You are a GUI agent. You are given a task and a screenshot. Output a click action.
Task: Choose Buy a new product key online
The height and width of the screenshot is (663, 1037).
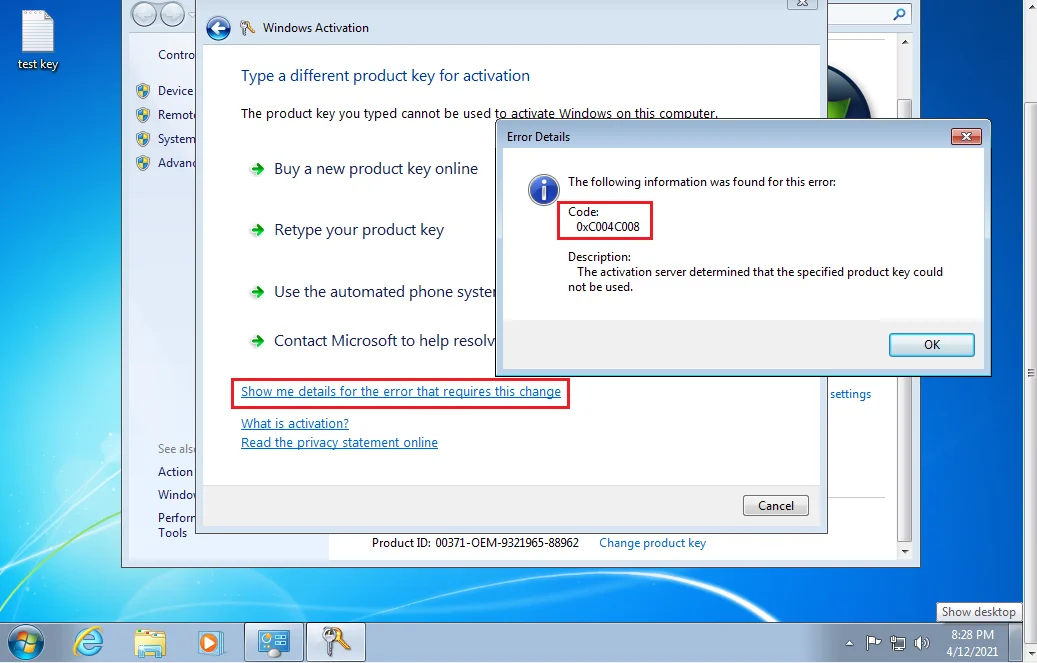[x=375, y=168]
